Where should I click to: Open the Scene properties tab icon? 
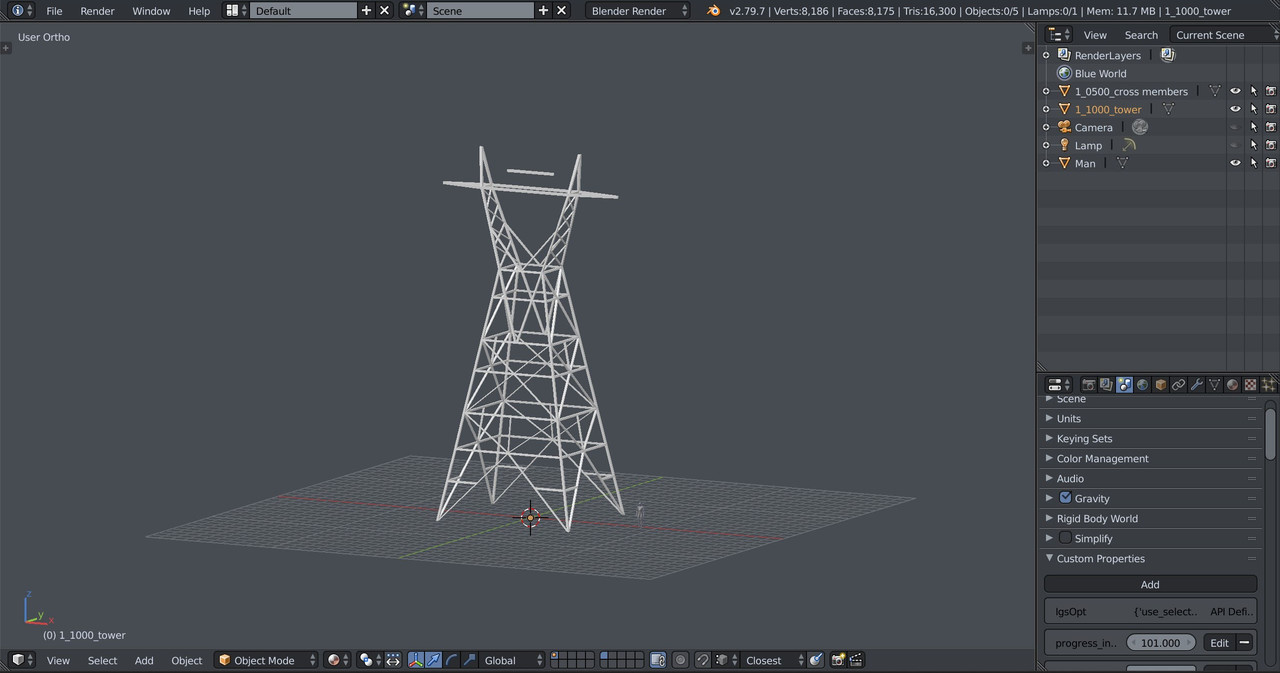[x=1124, y=385]
